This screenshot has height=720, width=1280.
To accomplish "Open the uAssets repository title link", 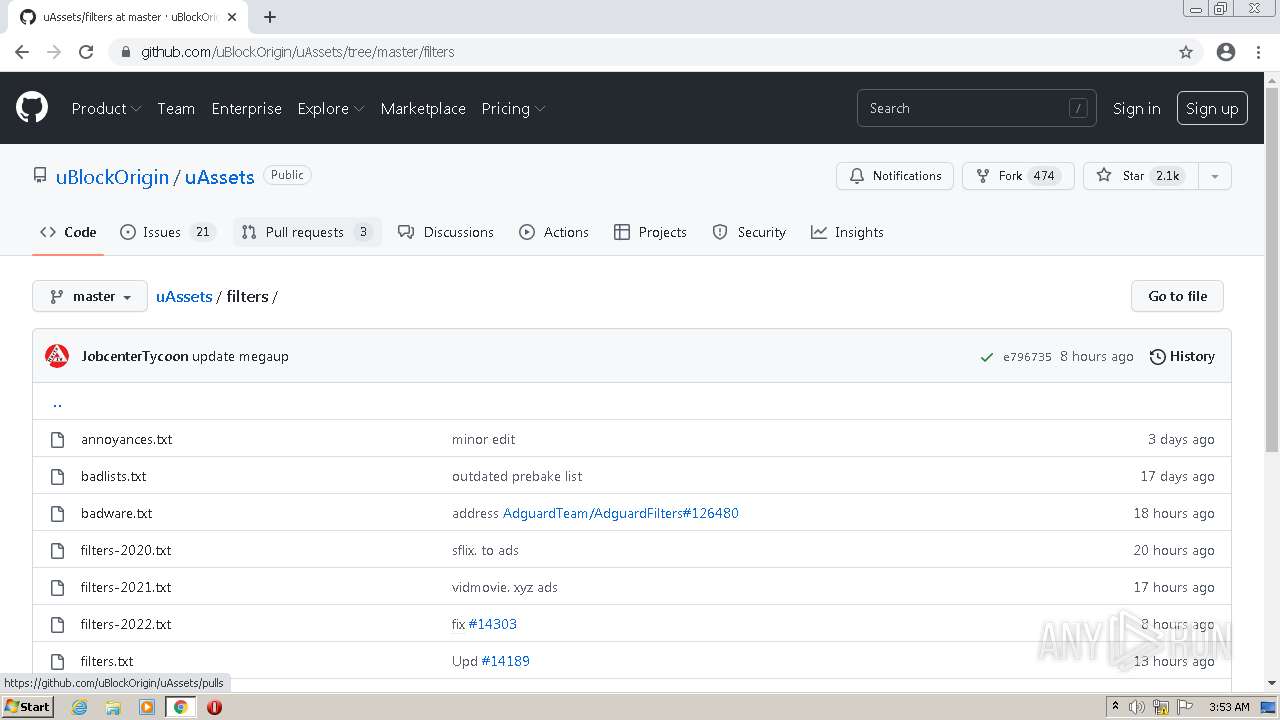I will tap(219, 177).
